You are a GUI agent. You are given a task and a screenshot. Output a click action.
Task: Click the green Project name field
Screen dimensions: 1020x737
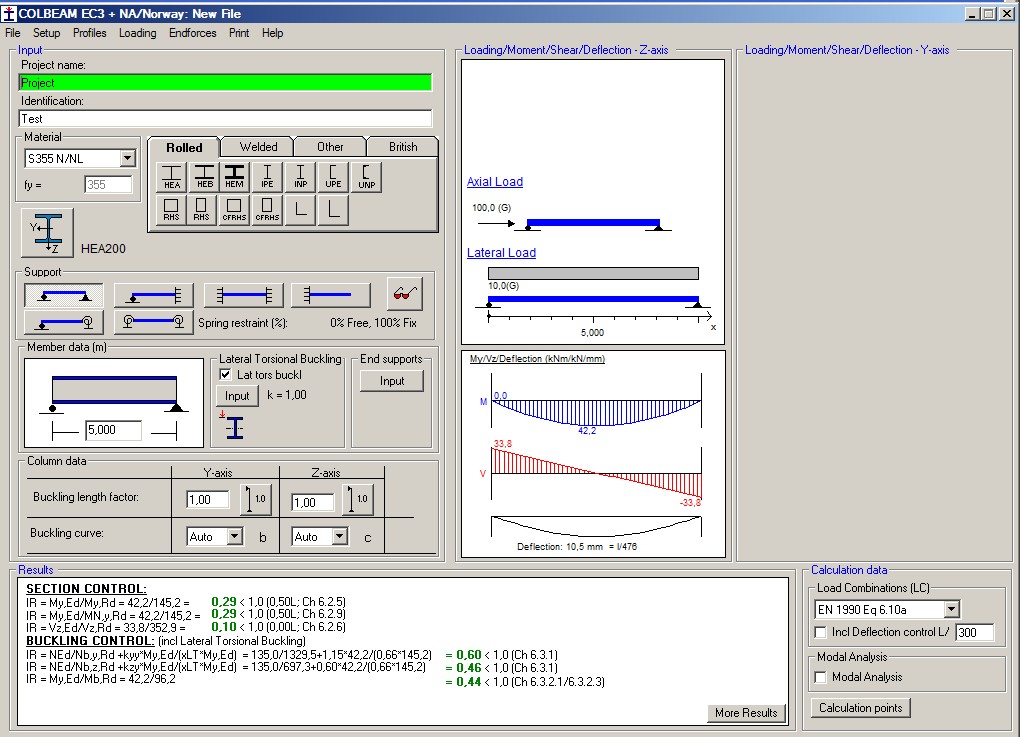(x=225, y=83)
